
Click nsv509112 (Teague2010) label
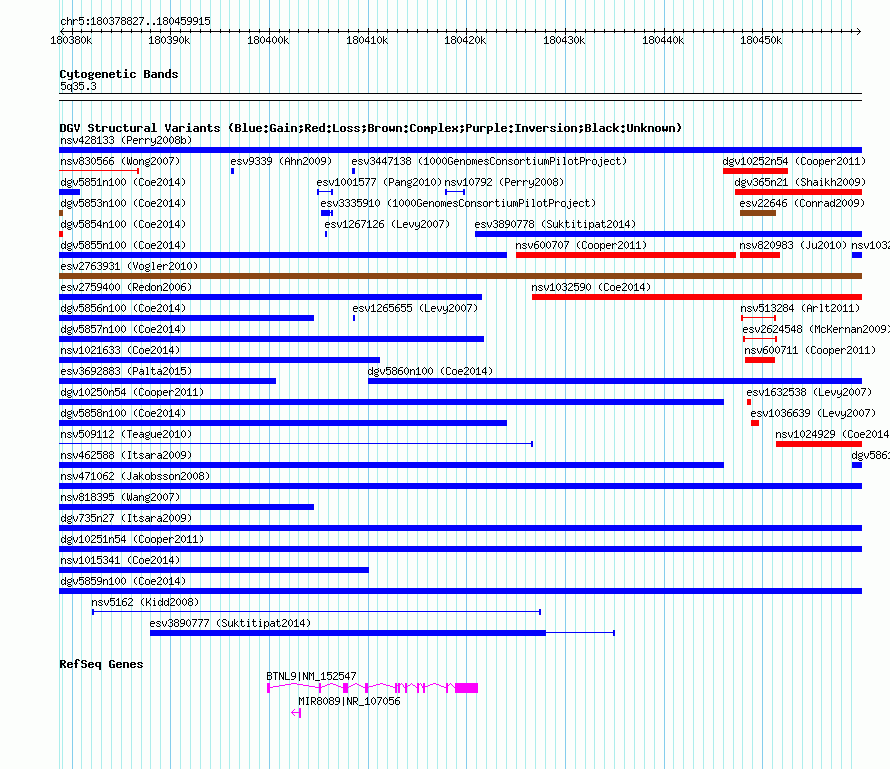click(x=126, y=434)
